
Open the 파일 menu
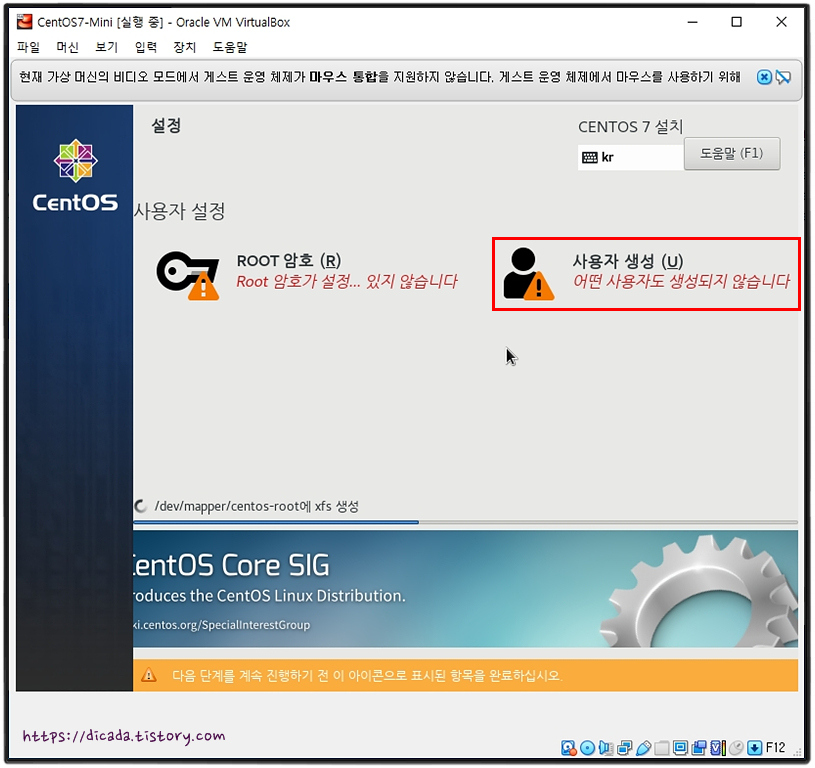pyautogui.click(x=28, y=47)
